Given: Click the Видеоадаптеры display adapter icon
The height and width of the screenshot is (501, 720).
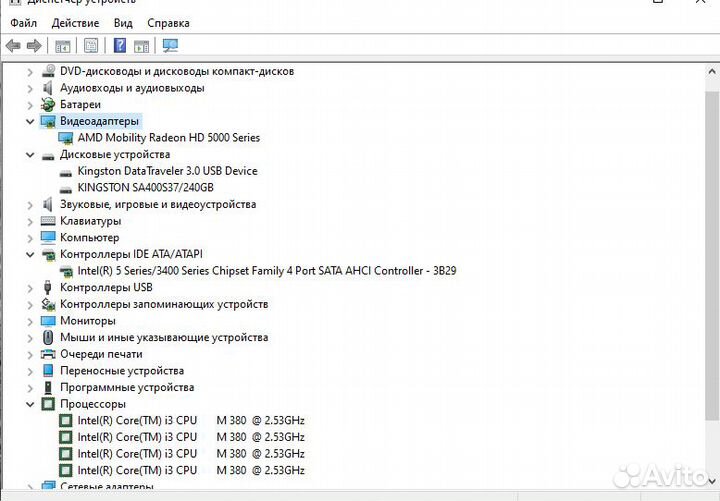Looking at the screenshot, I should [48, 121].
